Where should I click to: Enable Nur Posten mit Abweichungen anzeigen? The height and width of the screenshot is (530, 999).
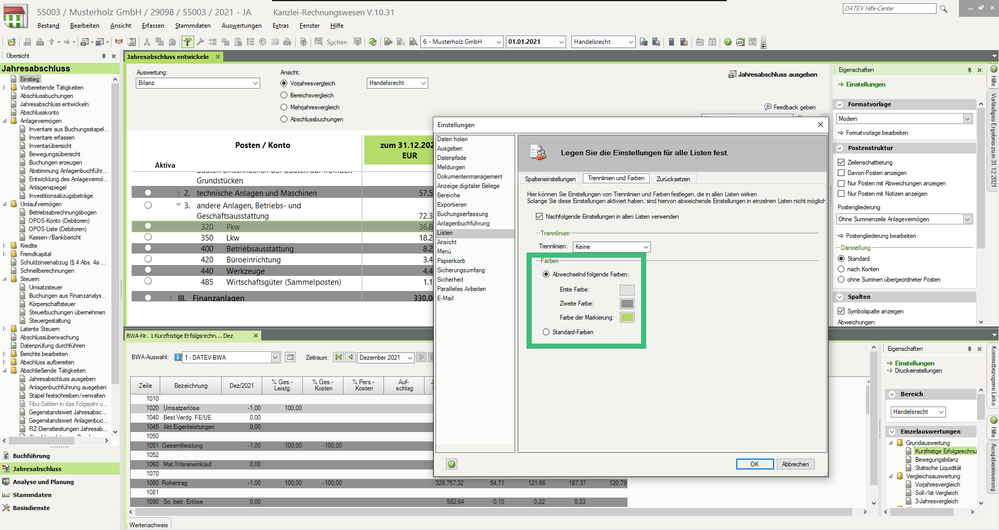tap(841, 183)
